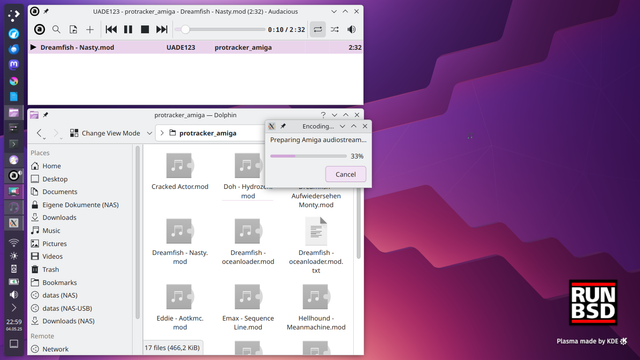Pin the Encoding dialog window
The height and width of the screenshot is (360, 640).
(x=283, y=126)
